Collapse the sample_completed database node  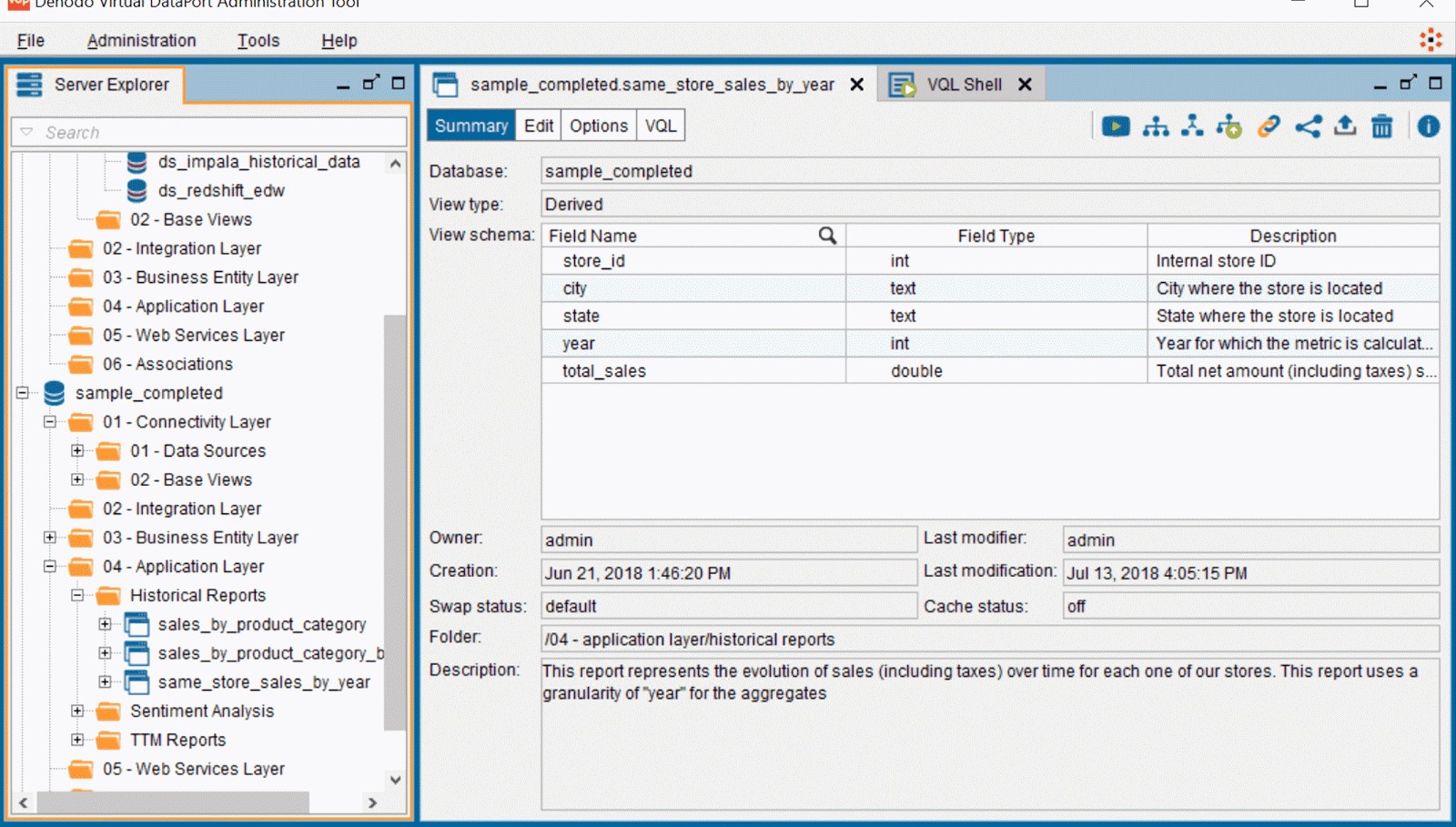click(23, 393)
